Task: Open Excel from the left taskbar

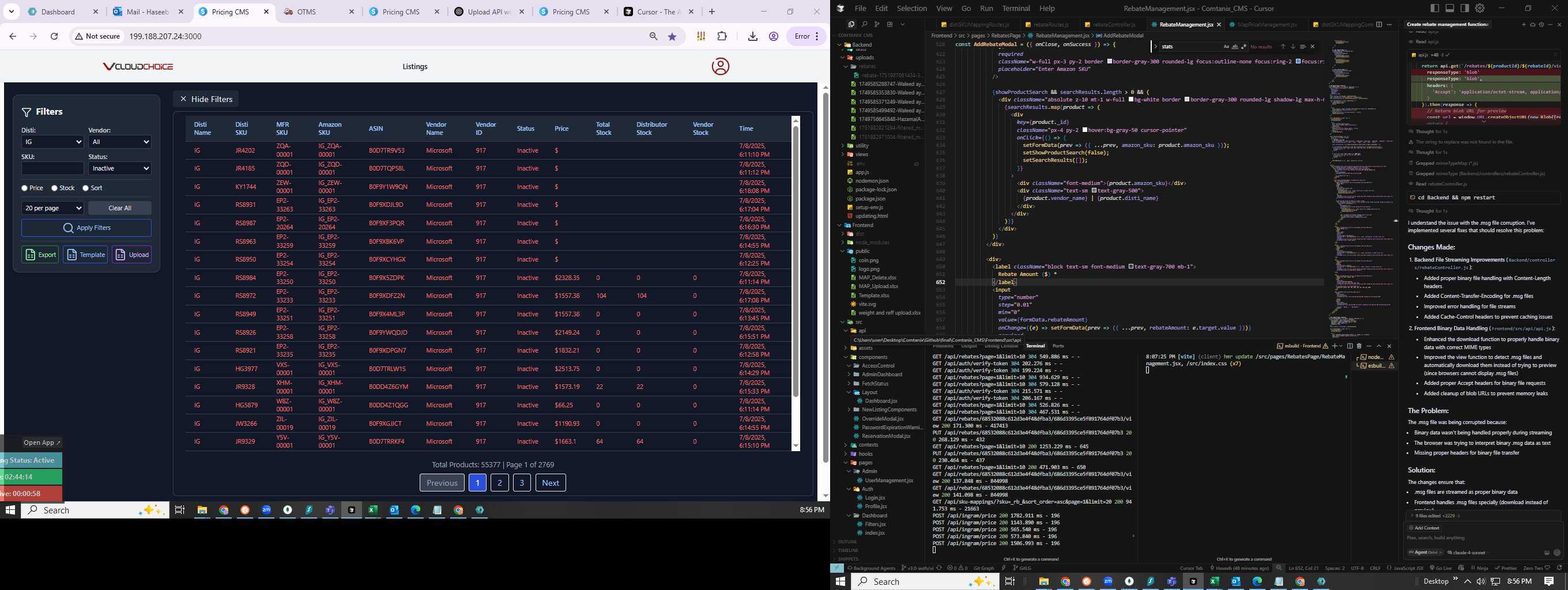Action: coord(372,510)
